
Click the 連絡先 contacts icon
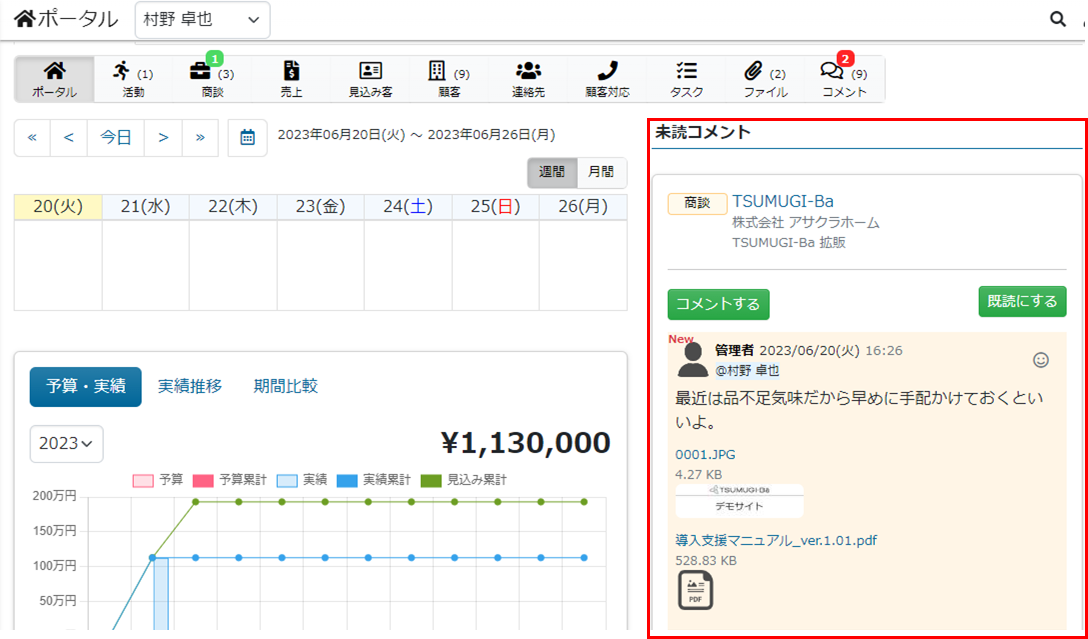pos(528,70)
